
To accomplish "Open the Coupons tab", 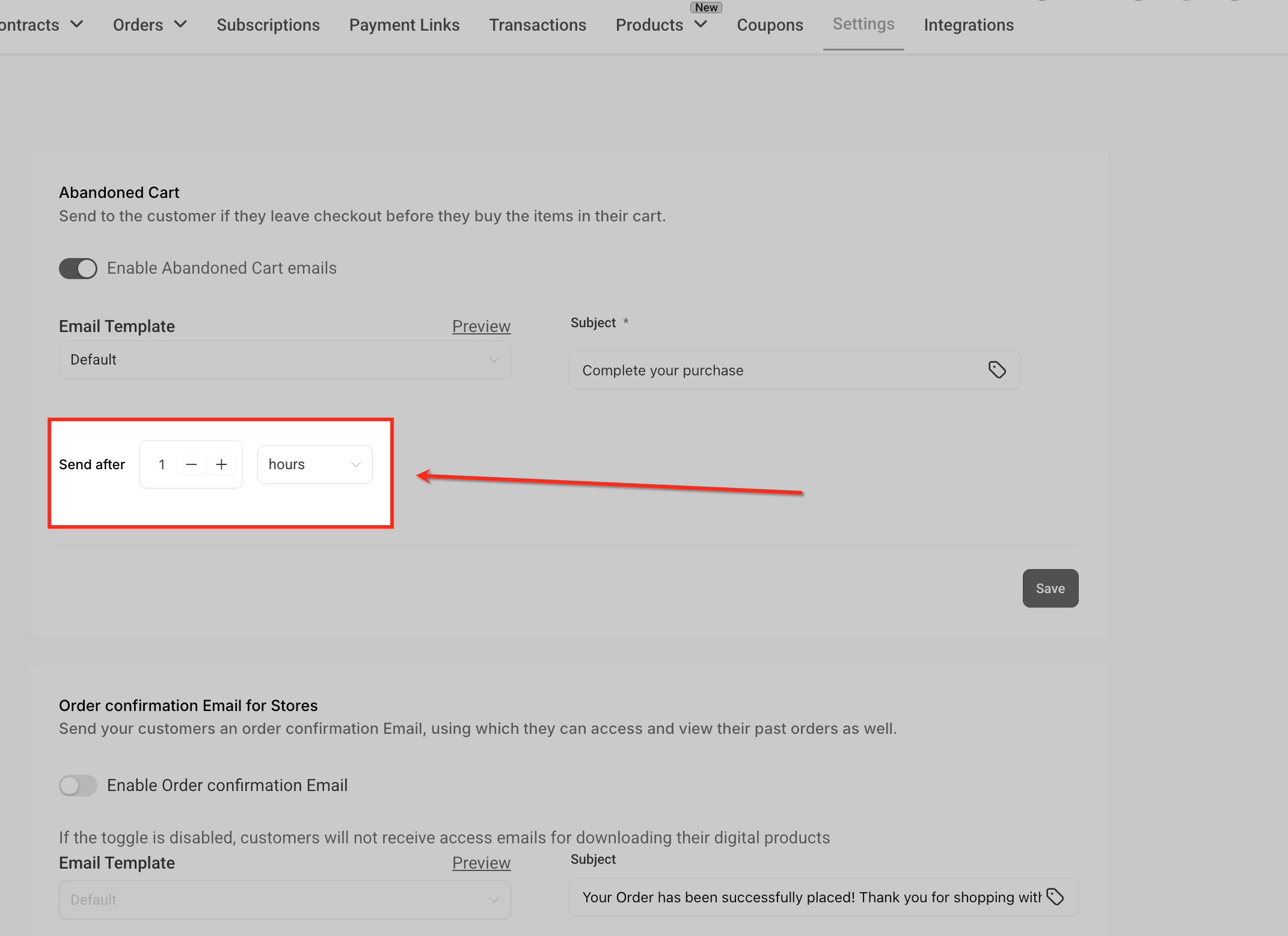I will 770,25.
